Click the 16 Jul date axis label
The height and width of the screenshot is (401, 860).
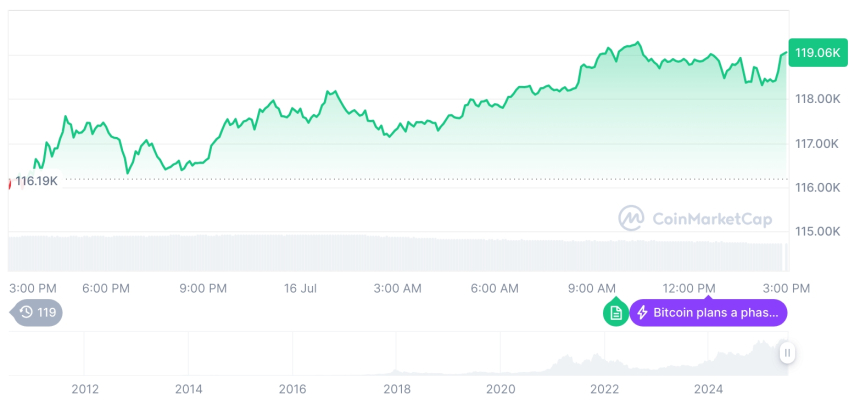click(300, 288)
